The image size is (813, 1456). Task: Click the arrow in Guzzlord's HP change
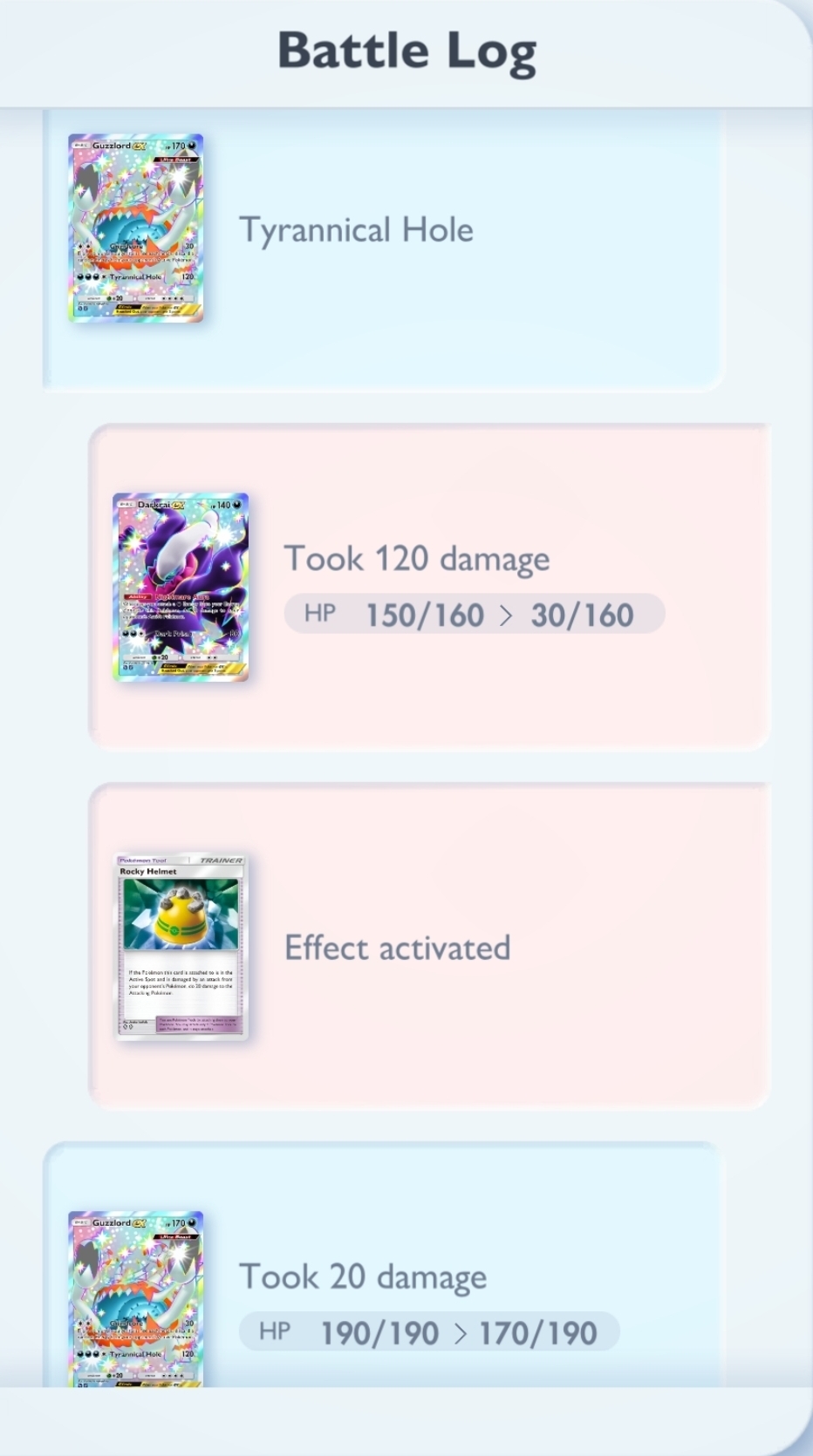[x=460, y=1334]
